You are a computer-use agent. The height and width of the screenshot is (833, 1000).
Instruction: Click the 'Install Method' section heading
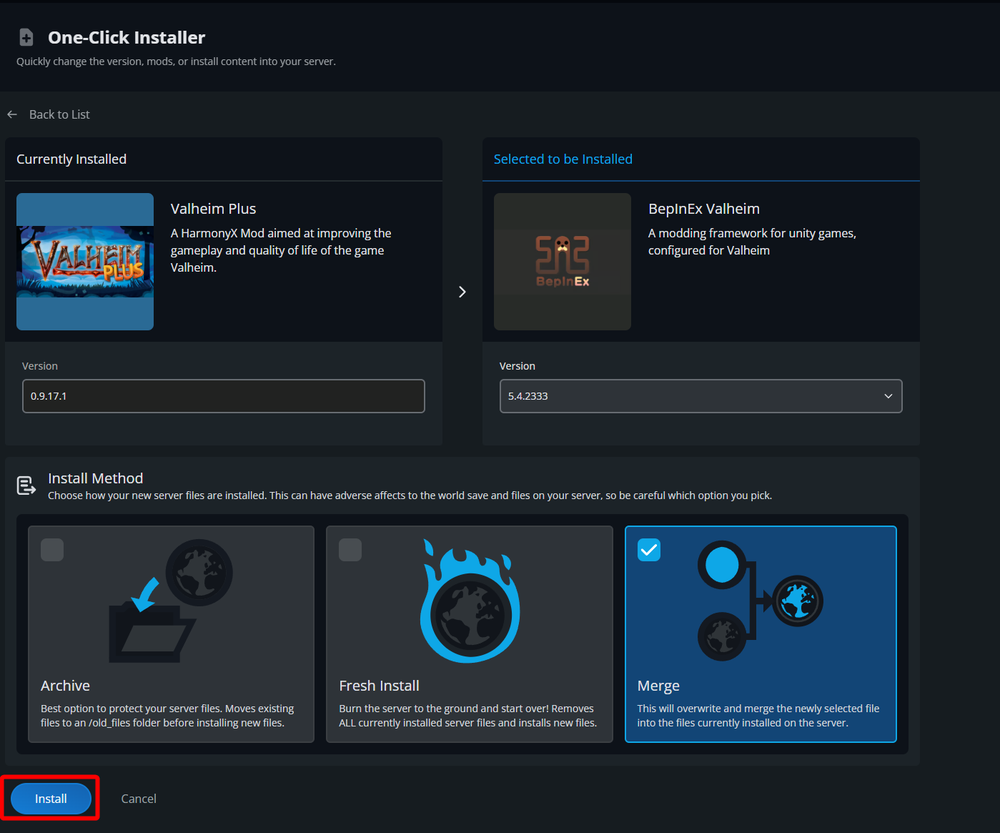pyautogui.click(x=96, y=478)
